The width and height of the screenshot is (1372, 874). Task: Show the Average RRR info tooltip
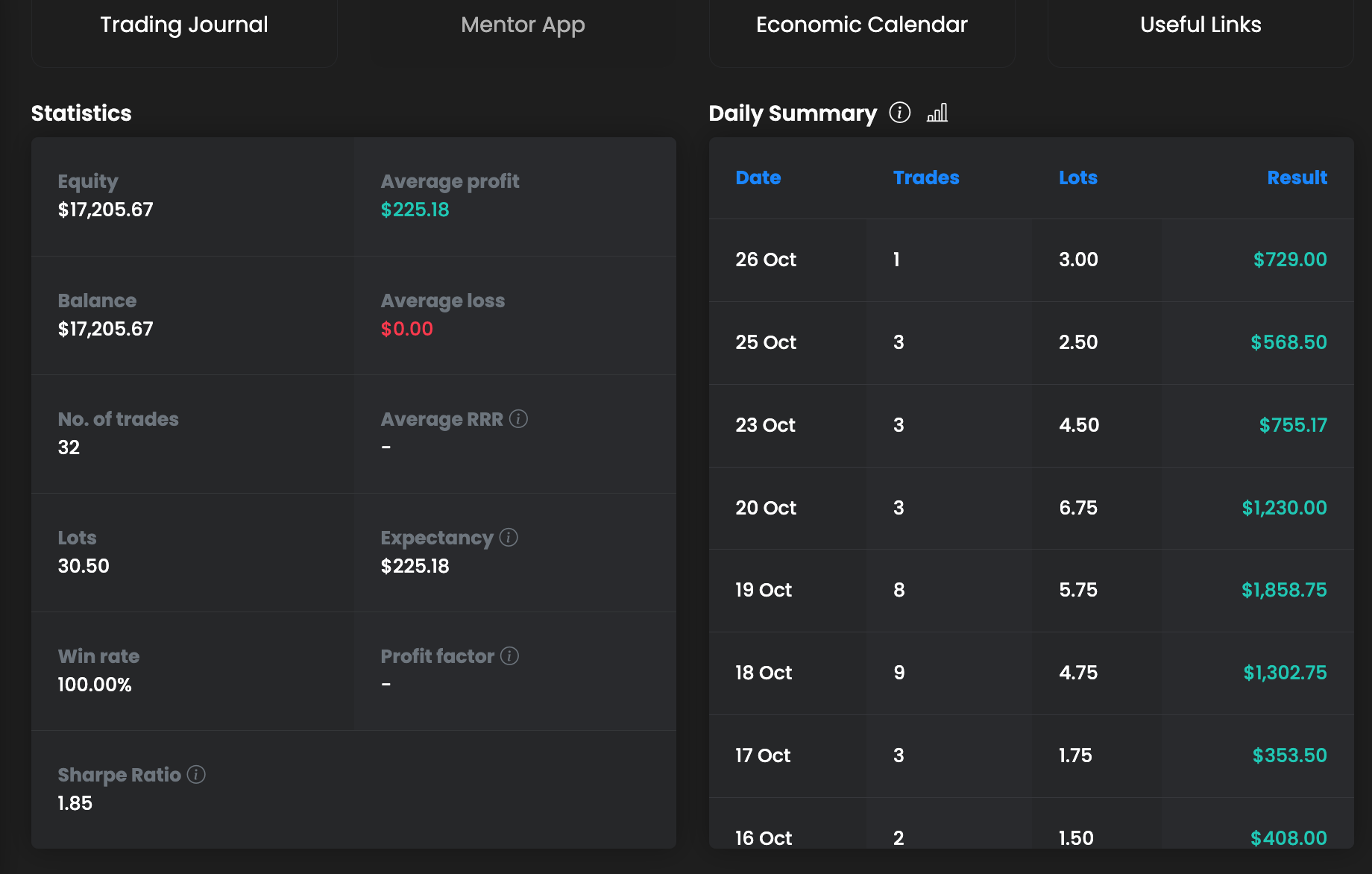(519, 419)
